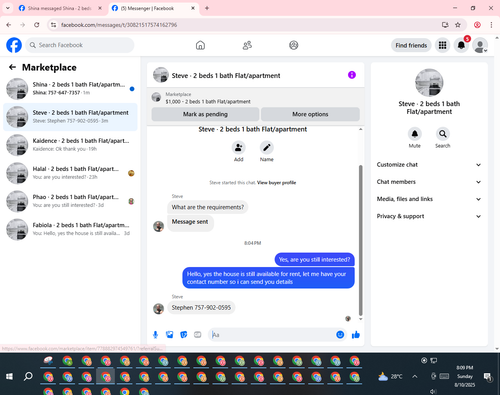The height and width of the screenshot is (395, 500).
Task: Click the 'Stephen 757-902-0595' message
Action: pos(201,307)
